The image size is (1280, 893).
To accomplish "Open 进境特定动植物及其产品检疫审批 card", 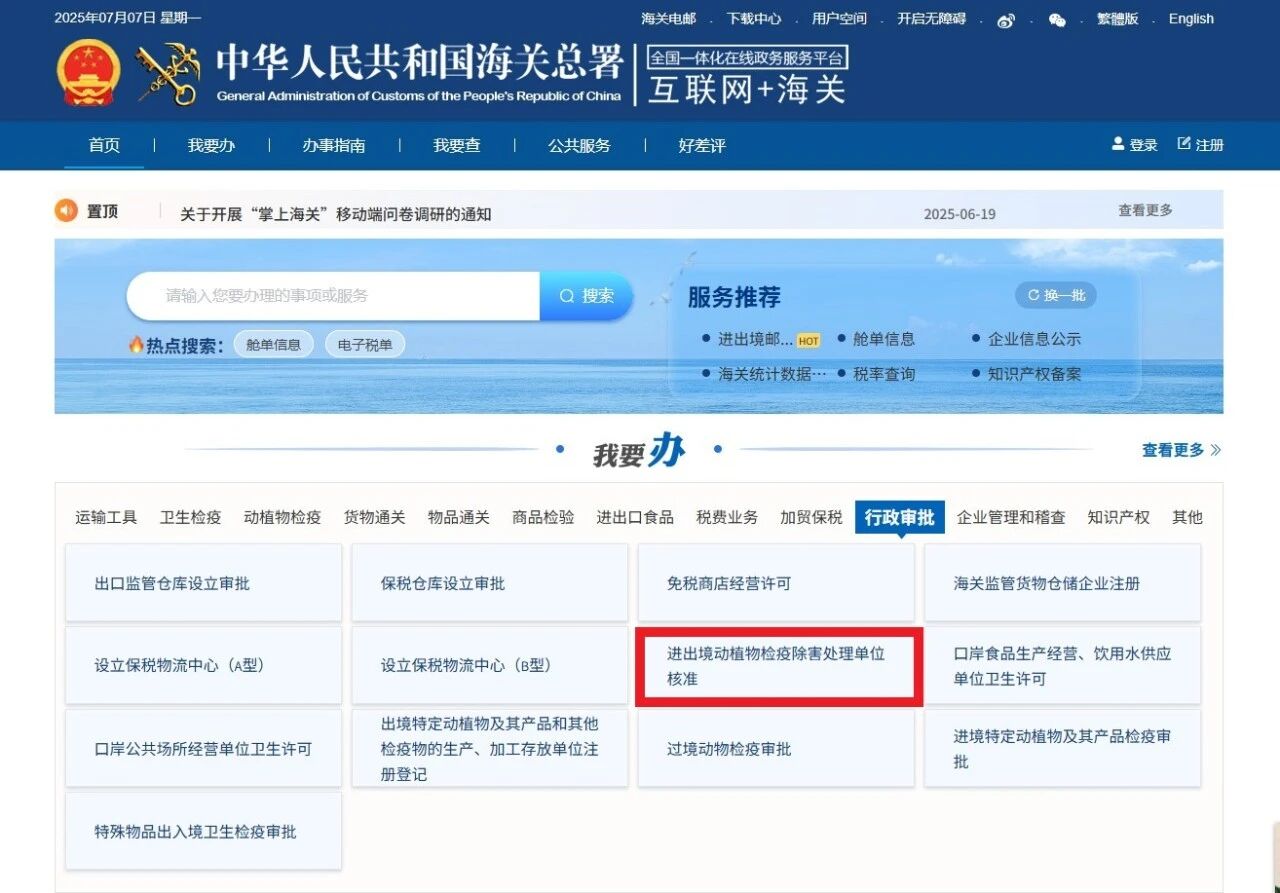I will click(1062, 749).
